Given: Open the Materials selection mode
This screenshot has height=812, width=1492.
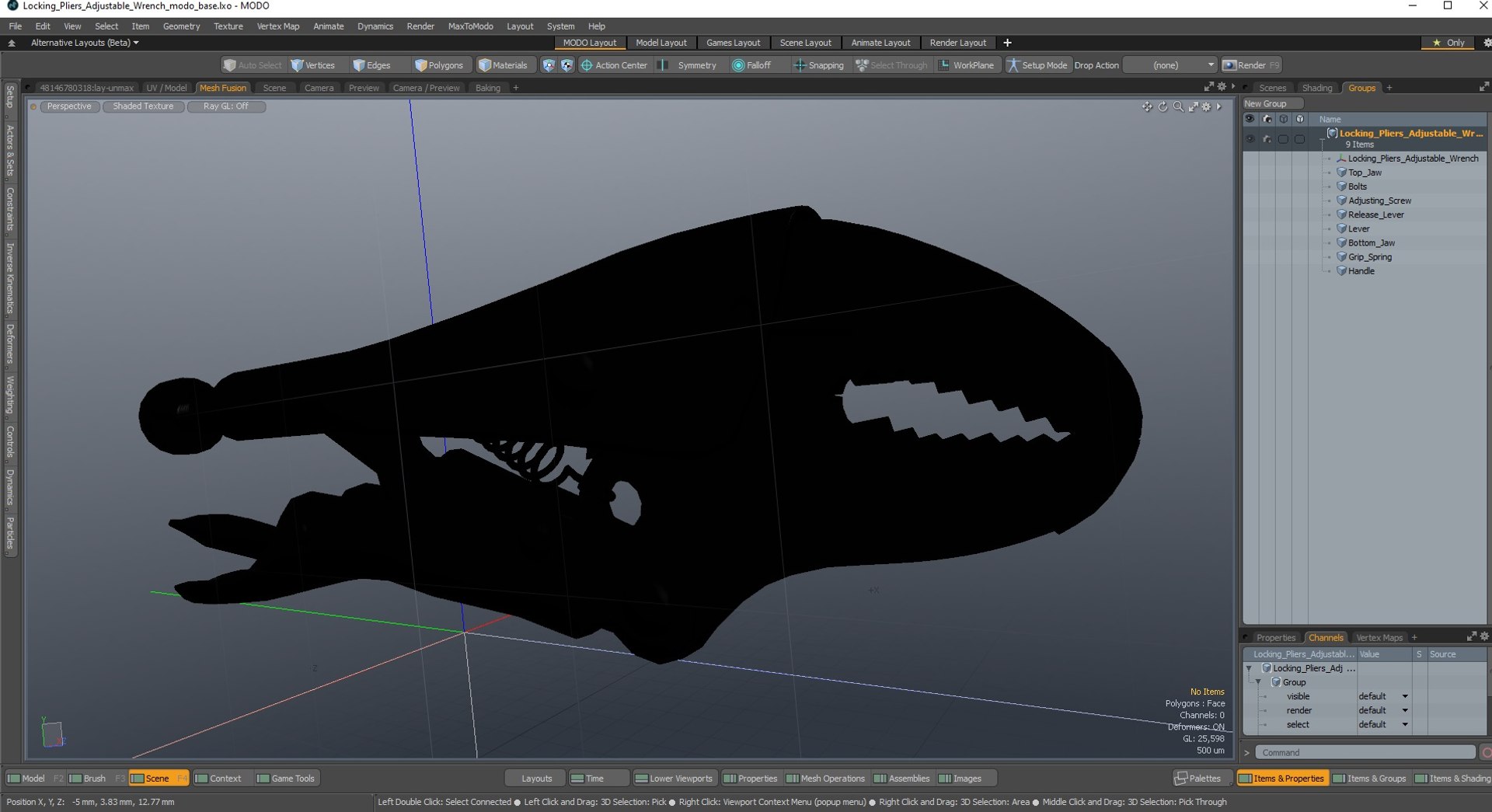Looking at the screenshot, I should (x=503, y=65).
